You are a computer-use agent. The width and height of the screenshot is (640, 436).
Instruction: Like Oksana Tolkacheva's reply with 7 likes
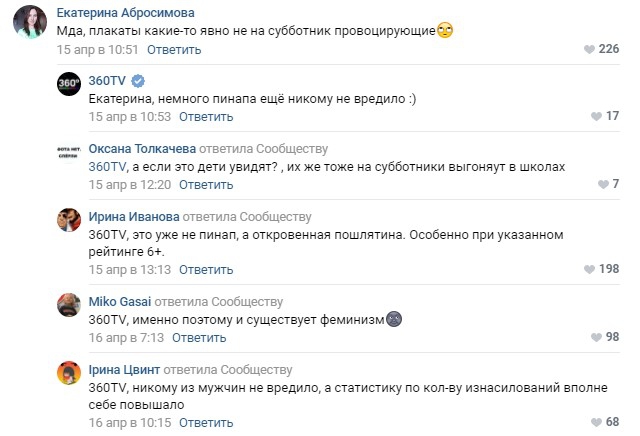click(x=603, y=185)
